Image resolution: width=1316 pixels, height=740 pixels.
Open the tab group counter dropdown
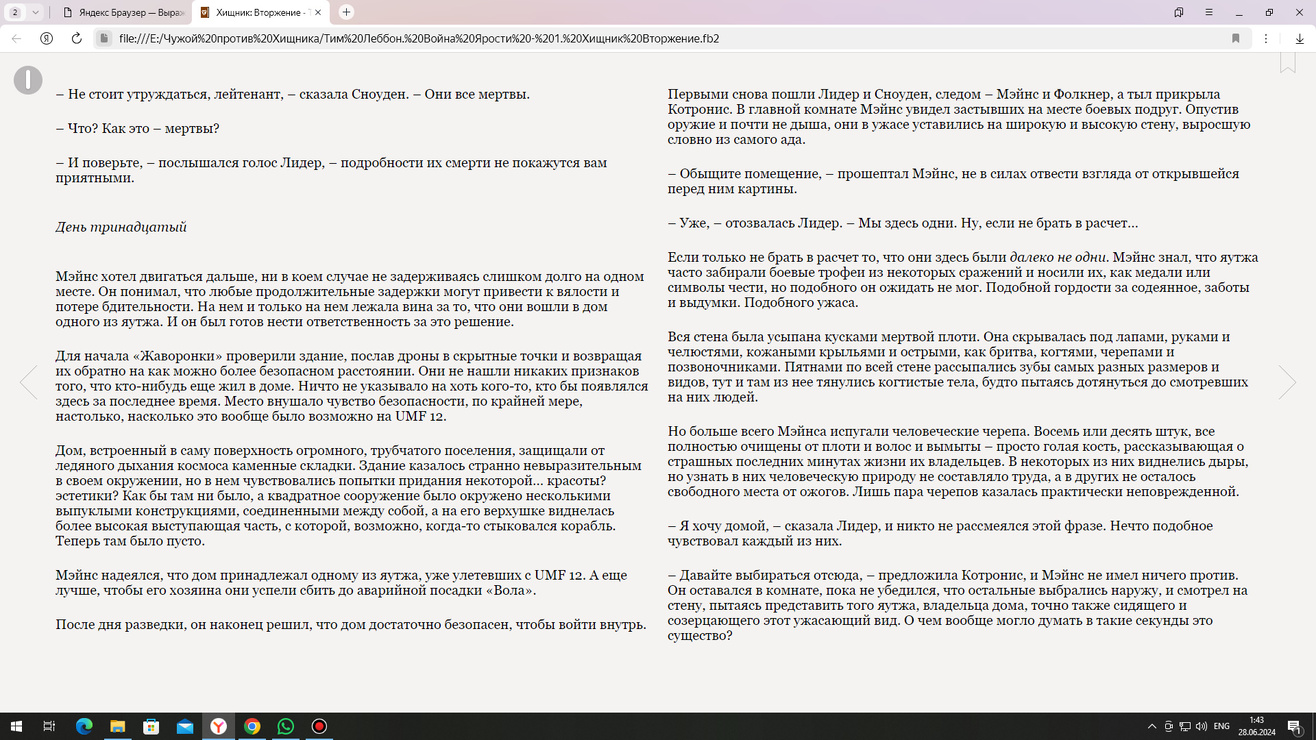[x=25, y=12]
